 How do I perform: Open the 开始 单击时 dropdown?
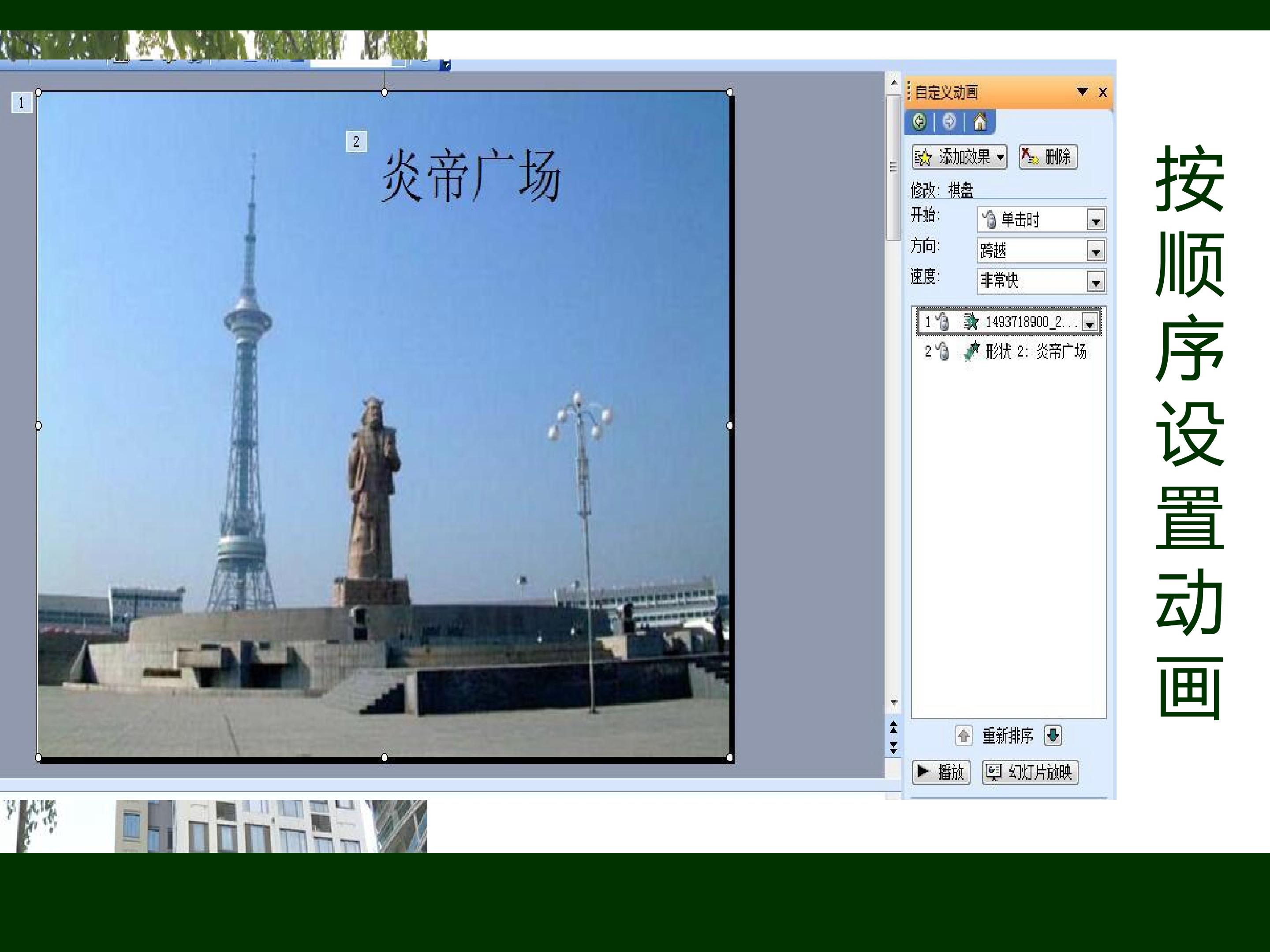1095,220
